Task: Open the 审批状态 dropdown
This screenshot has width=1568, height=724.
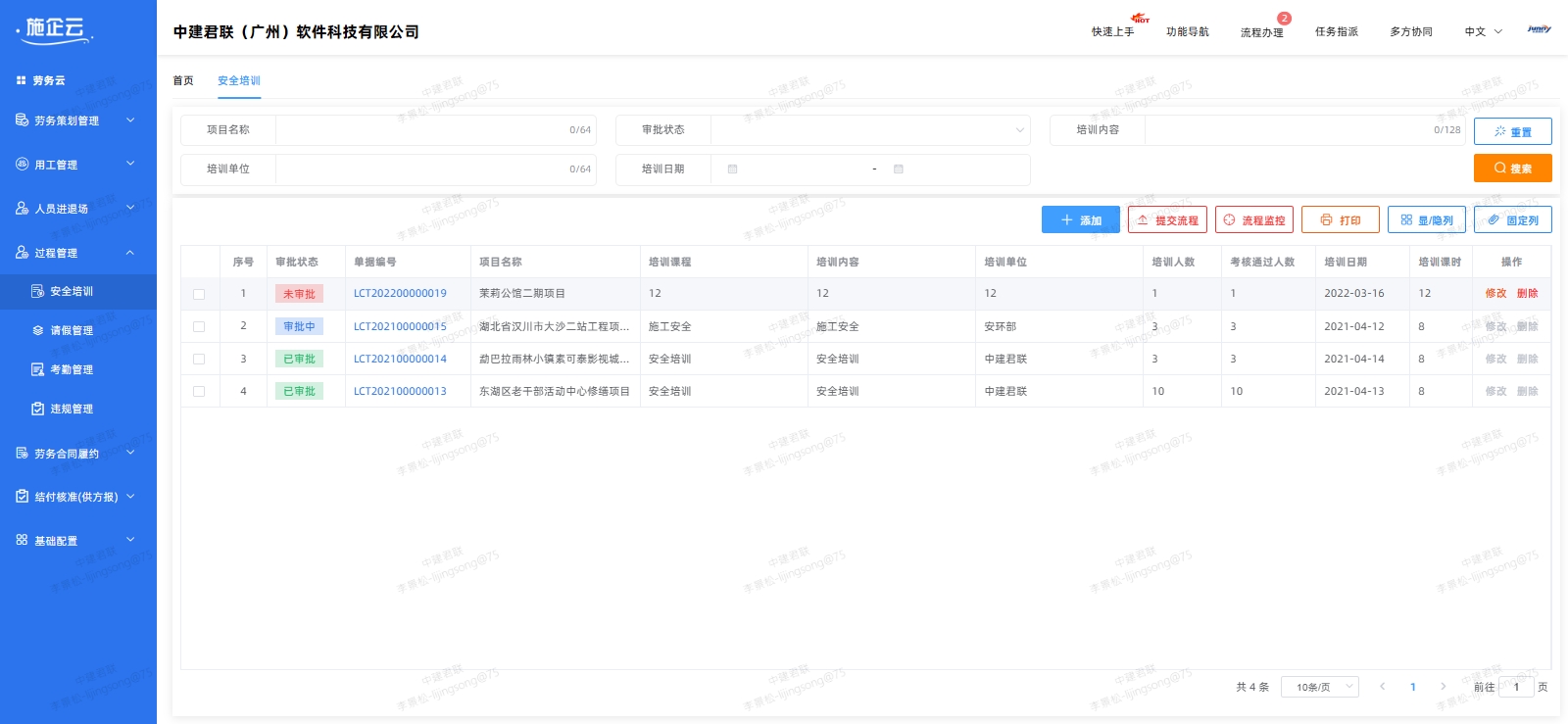Action: point(870,129)
